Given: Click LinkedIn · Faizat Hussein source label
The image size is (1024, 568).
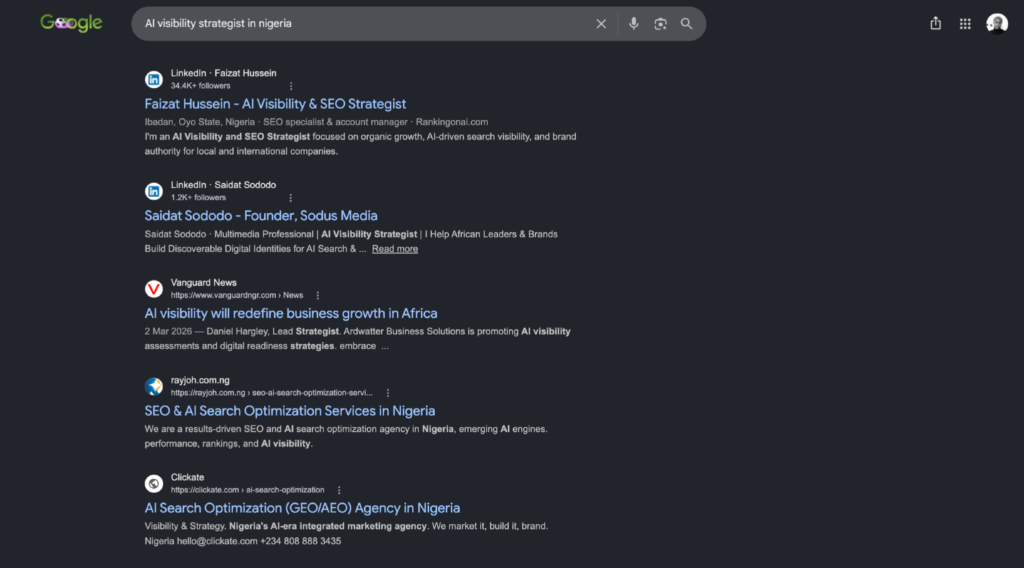Looking at the screenshot, I should pyautogui.click(x=223, y=73).
